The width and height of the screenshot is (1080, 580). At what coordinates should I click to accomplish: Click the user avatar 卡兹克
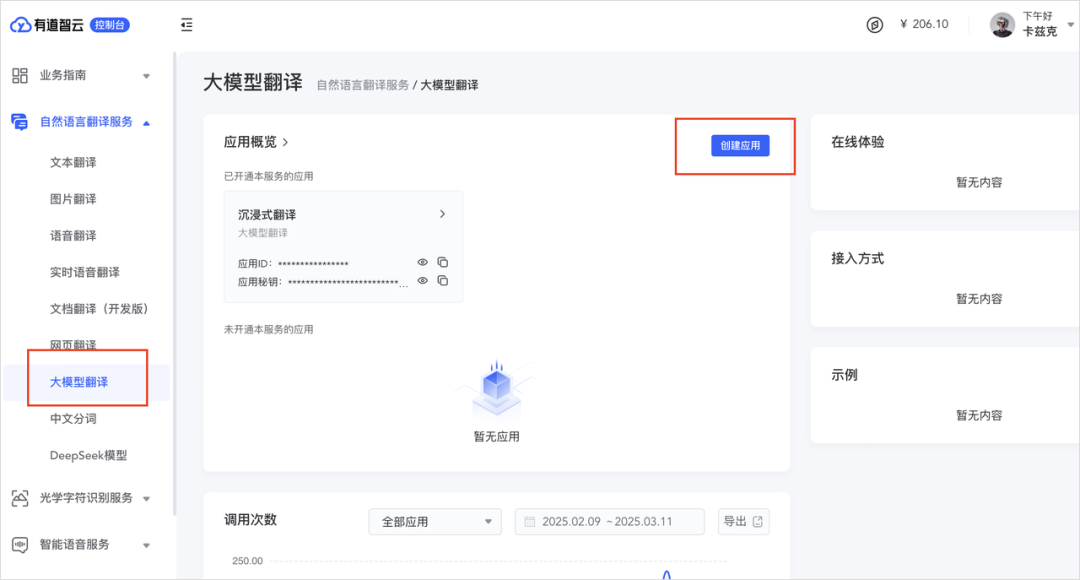click(x=1002, y=25)
